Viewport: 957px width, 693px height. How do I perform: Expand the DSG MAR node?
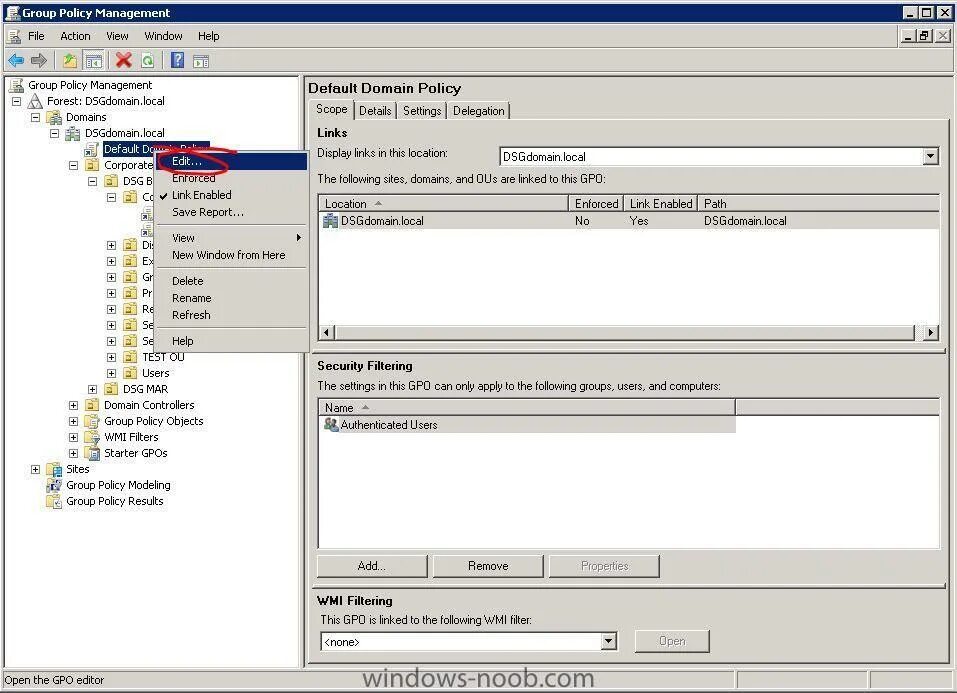tap(92, 389)
